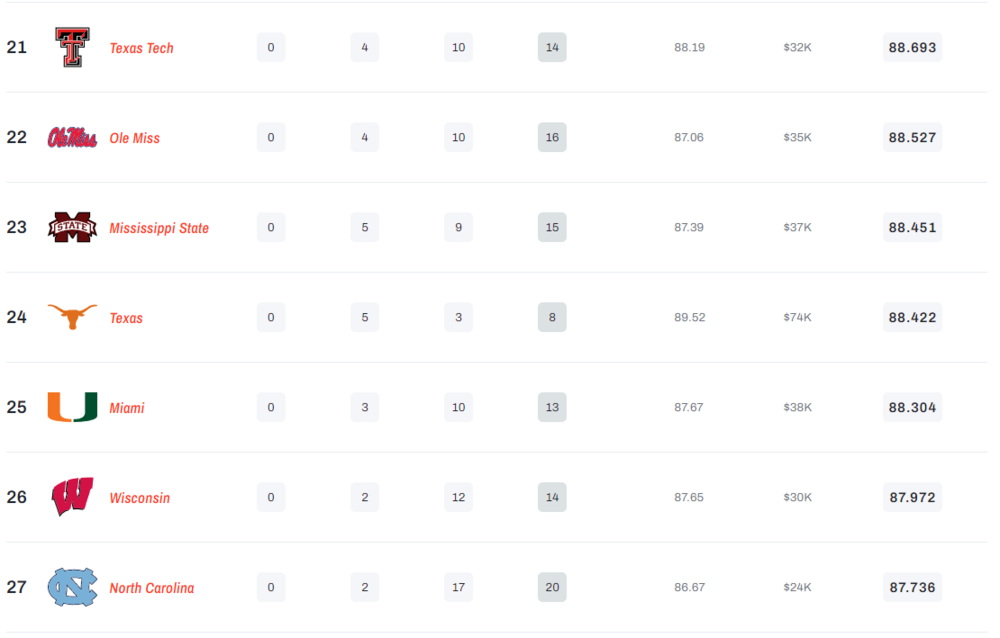Click Texas's 88.422 score badge
This screenshot has width=1000, height=638.
[912, 318]
